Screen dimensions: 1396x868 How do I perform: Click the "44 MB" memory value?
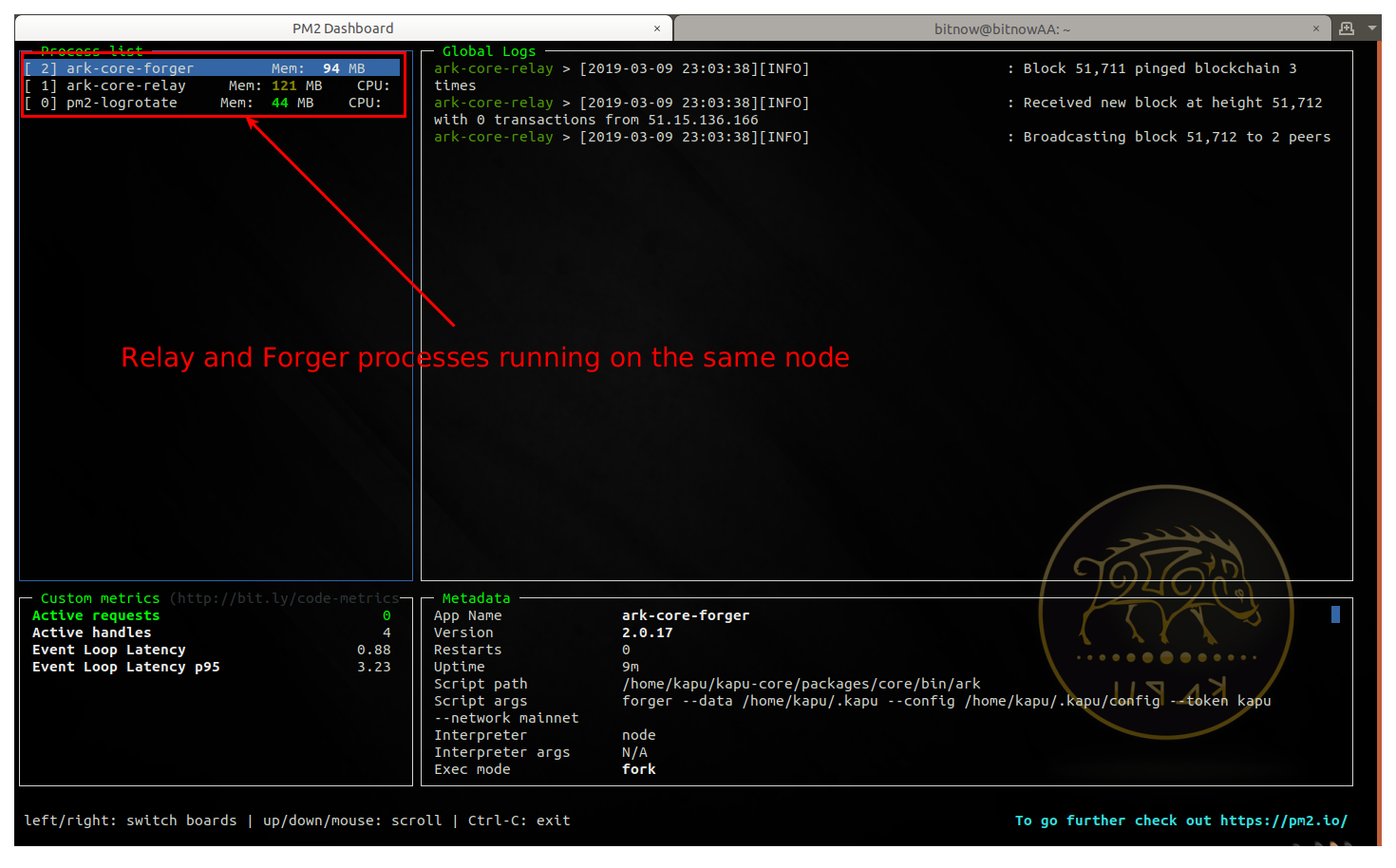(292, 103)
